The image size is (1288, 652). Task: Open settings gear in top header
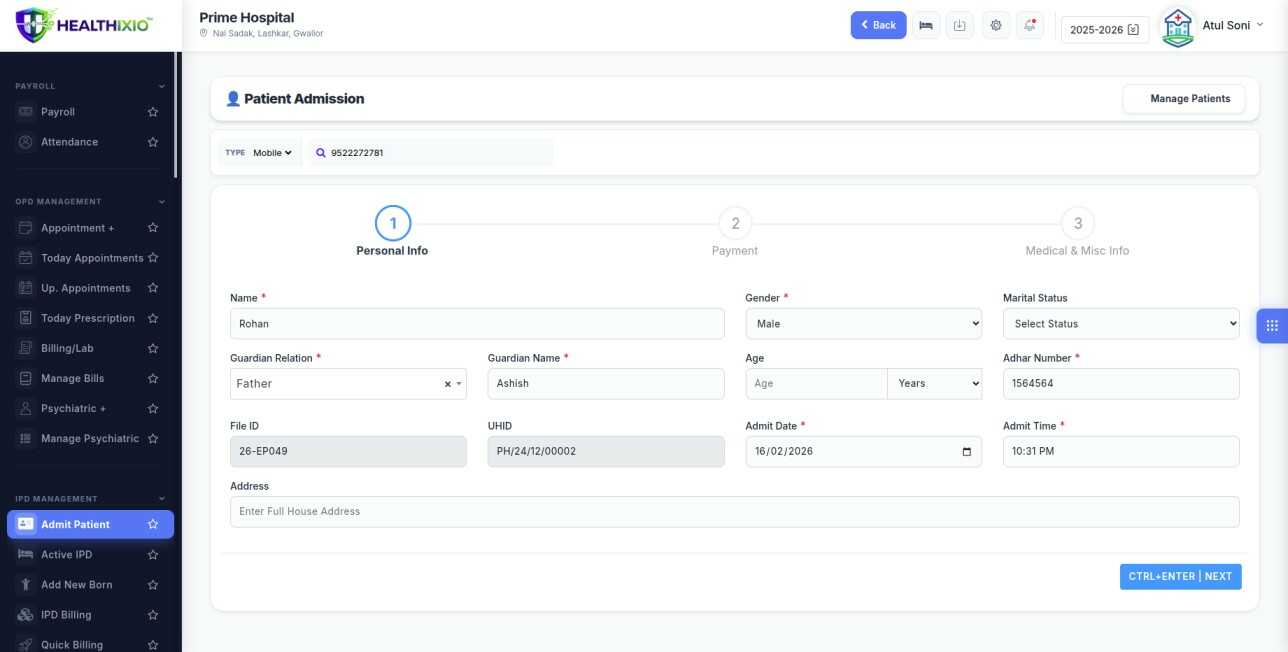[x=995, y=26]
